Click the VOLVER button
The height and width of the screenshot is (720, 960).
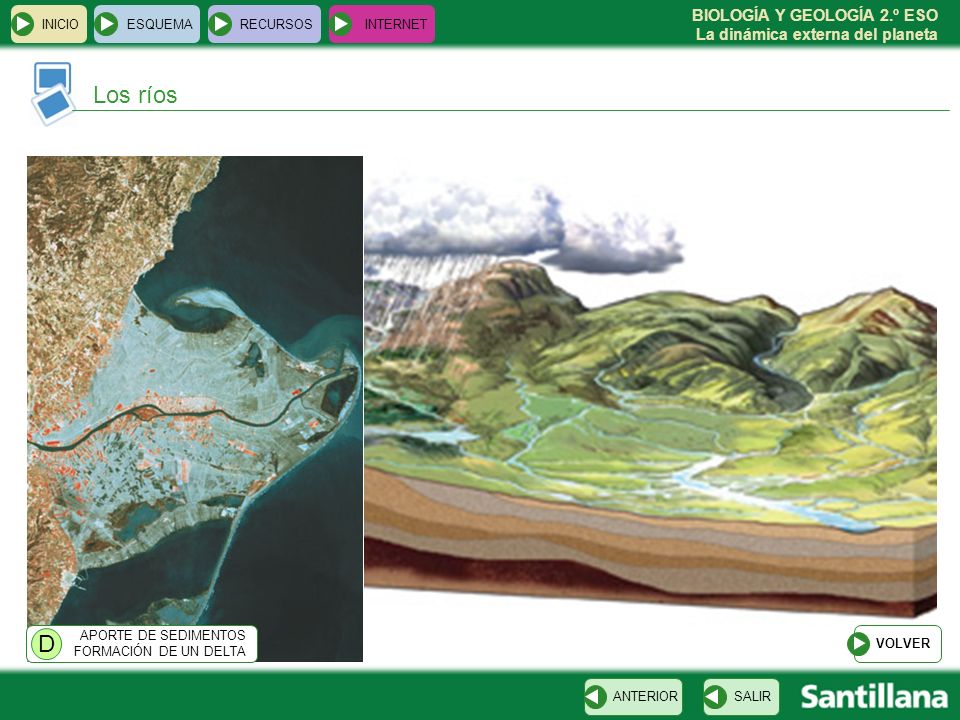pos(894,643)
